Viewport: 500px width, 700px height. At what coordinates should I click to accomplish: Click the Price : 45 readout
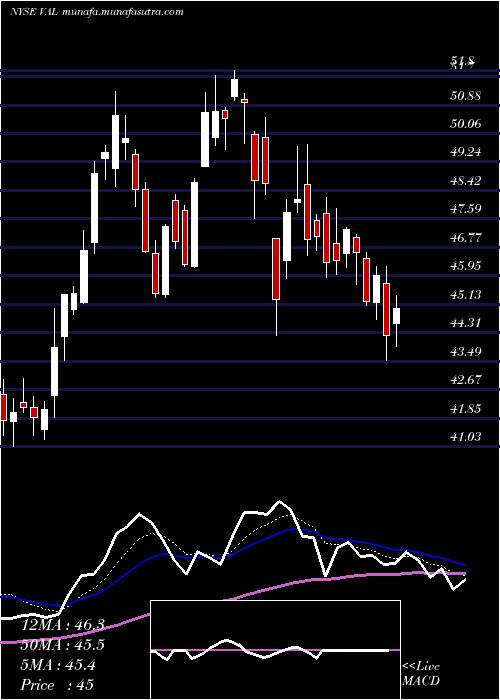[57, 685]
